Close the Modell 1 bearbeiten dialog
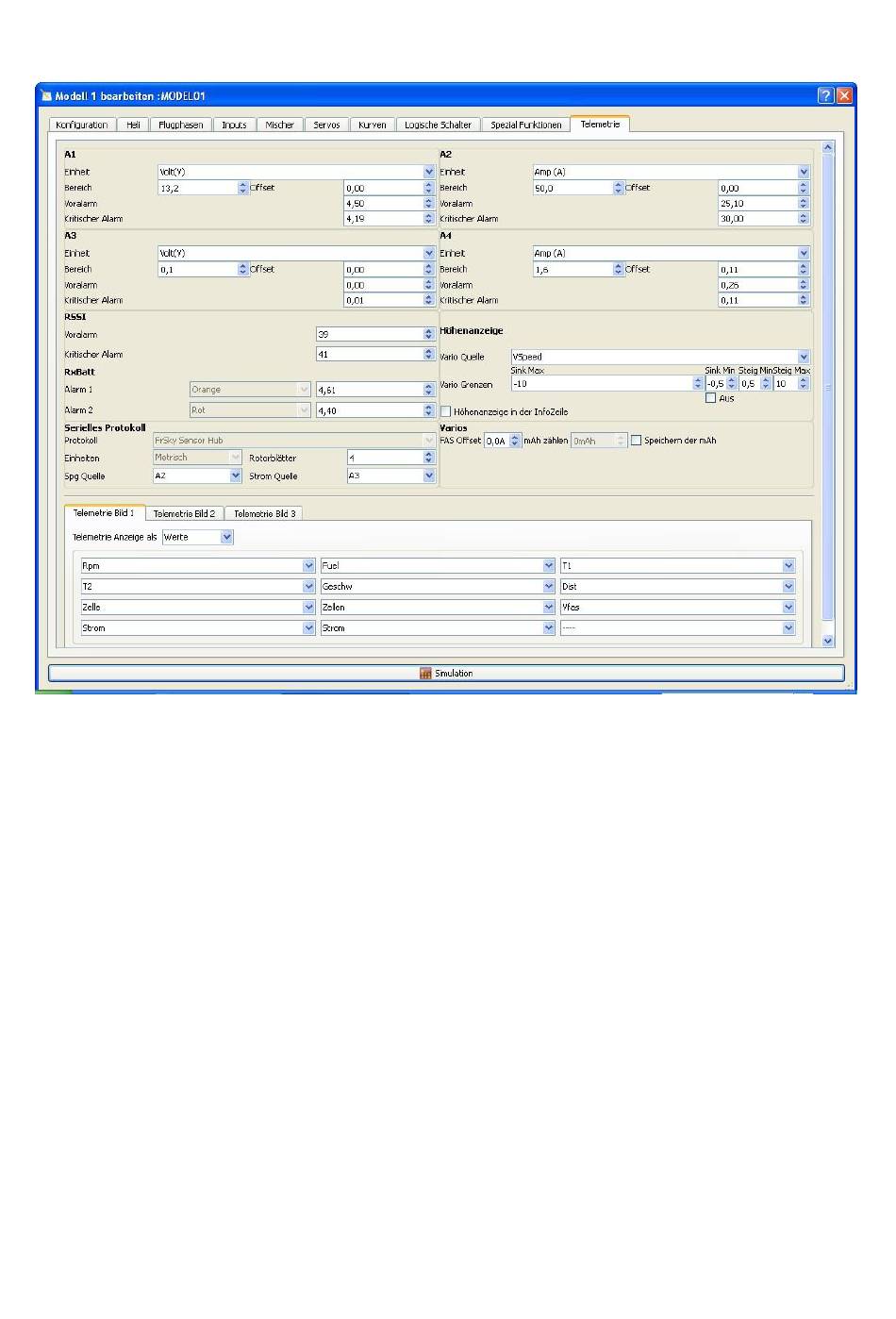 [x=844, y=95]
